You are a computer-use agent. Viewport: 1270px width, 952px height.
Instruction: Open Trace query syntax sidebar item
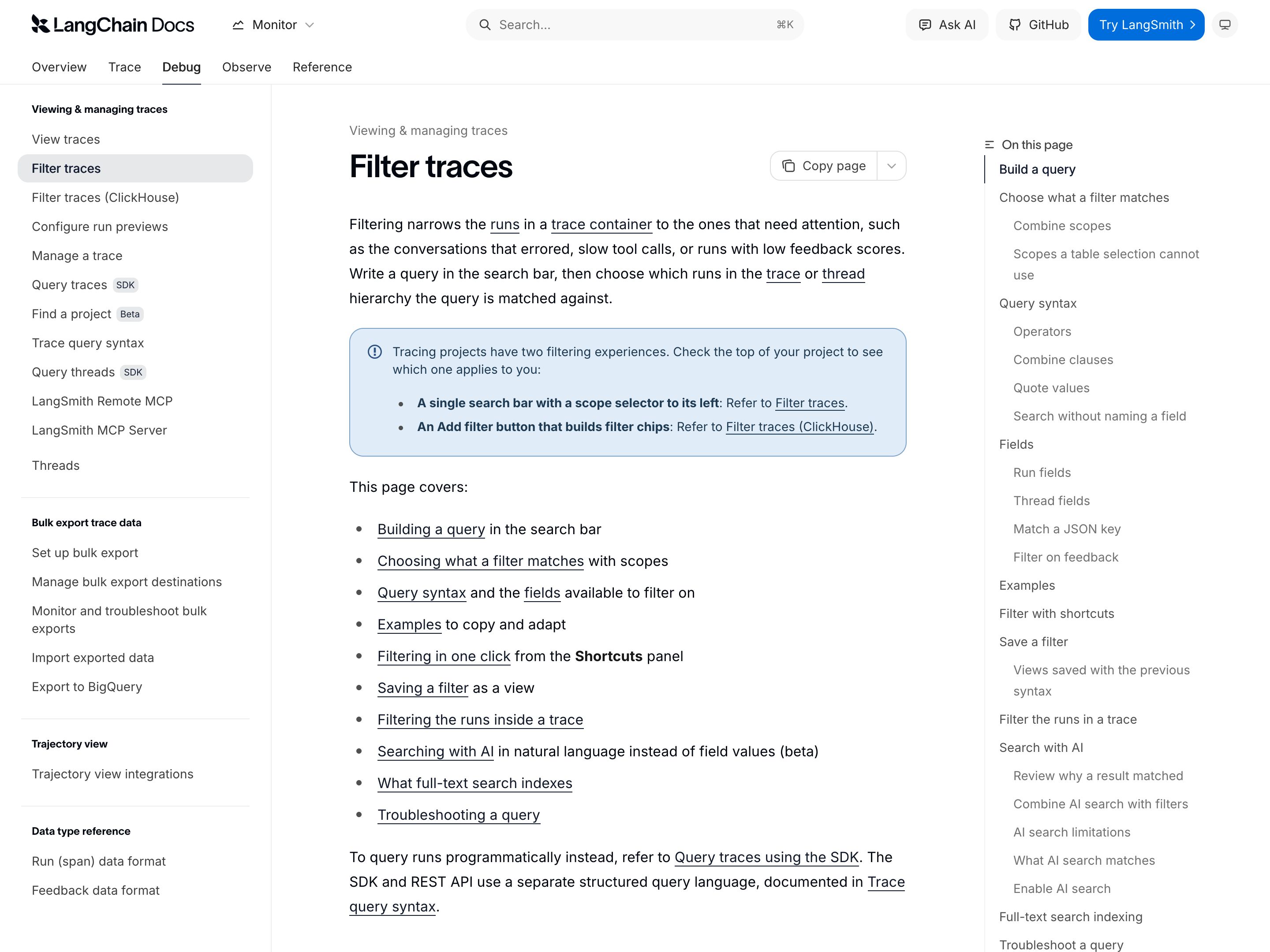pos(135,343)
